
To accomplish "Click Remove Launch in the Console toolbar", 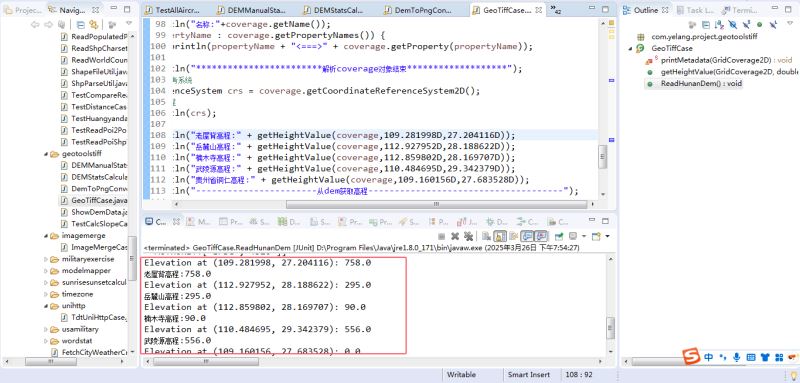I will [455, 236].
